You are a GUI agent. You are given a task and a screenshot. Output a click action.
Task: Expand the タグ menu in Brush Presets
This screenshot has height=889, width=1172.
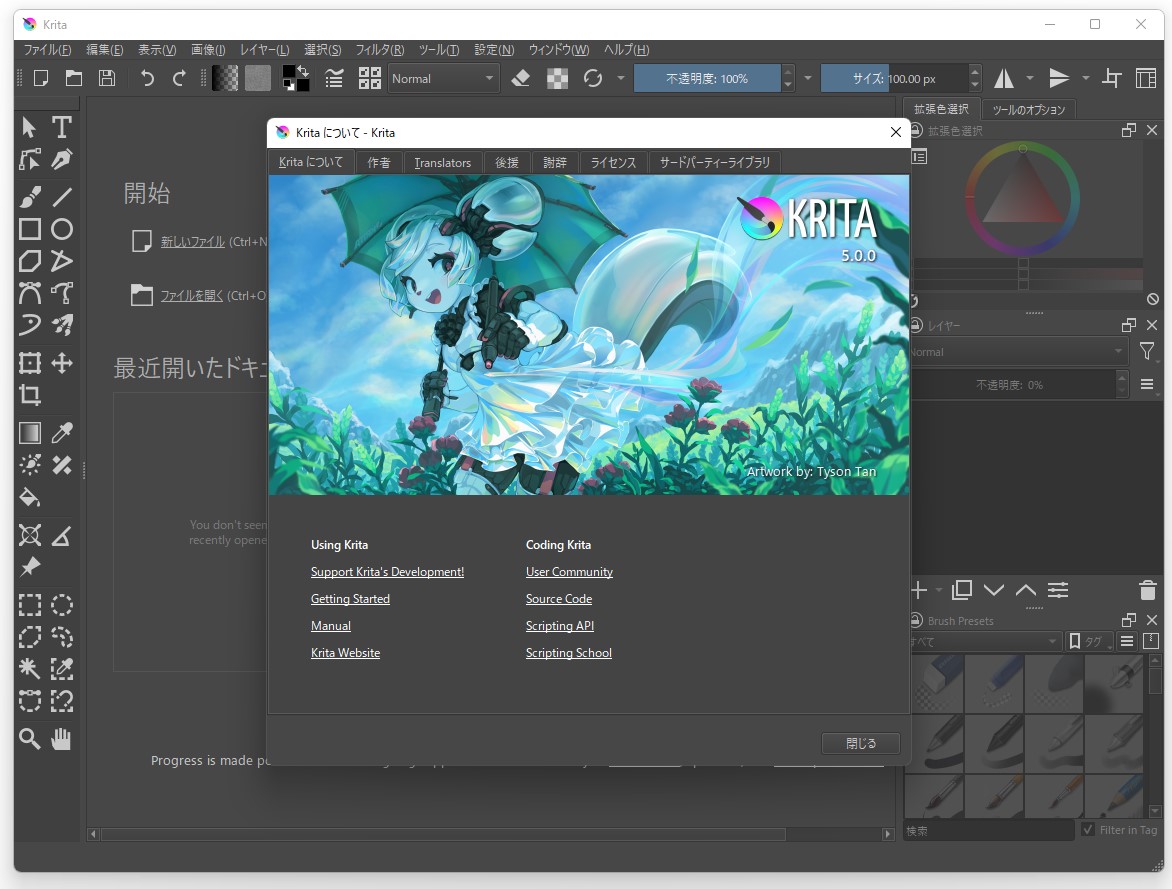1090,641
